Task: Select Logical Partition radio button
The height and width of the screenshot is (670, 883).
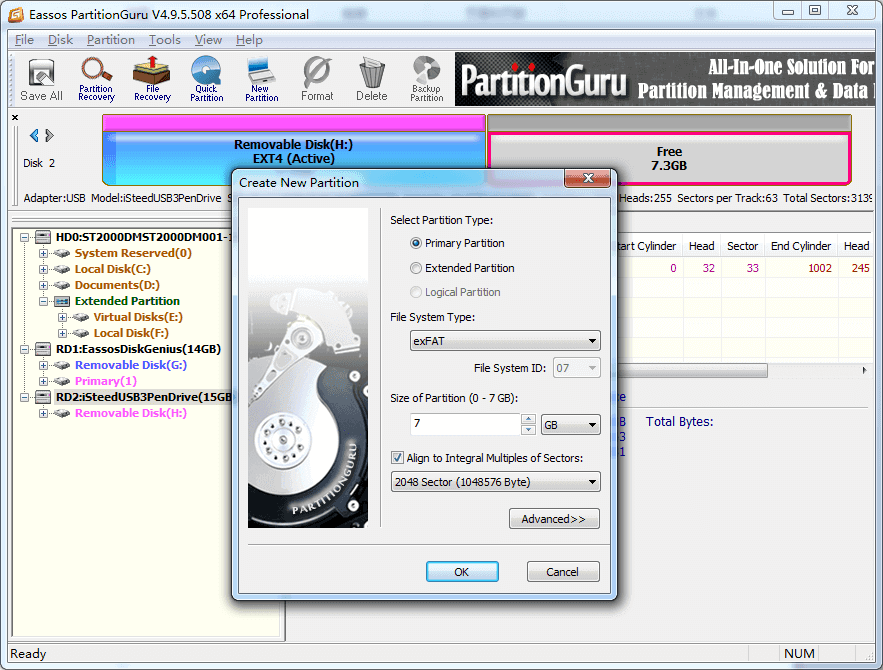Action: click(416, 292)
